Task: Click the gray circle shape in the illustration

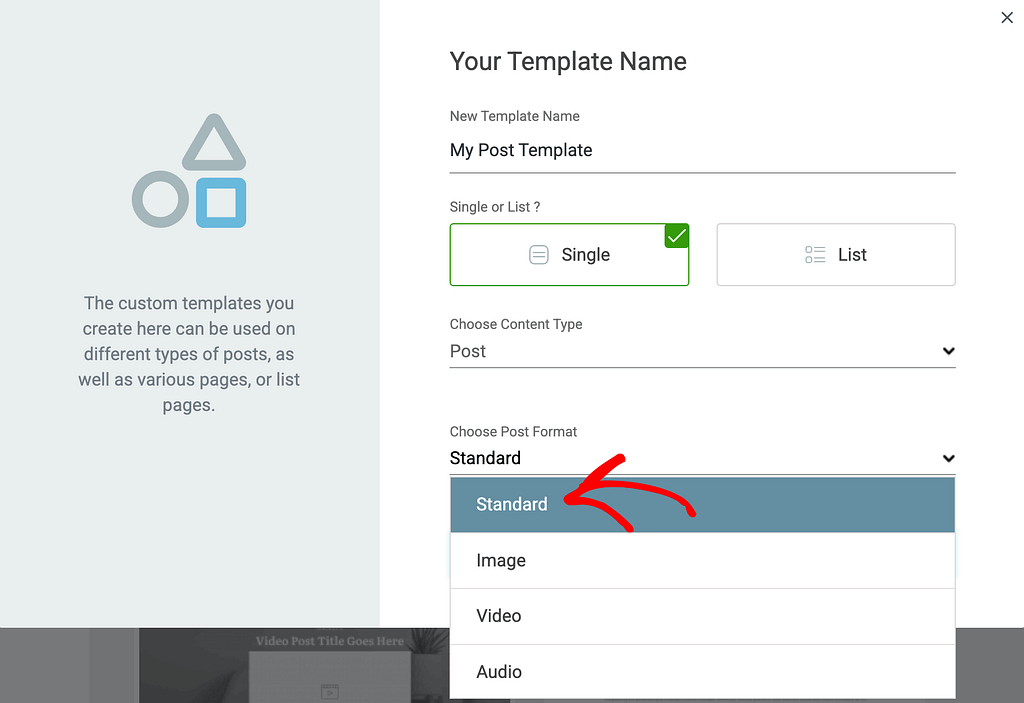Action: pyautogui.click(x=160, y=199)
